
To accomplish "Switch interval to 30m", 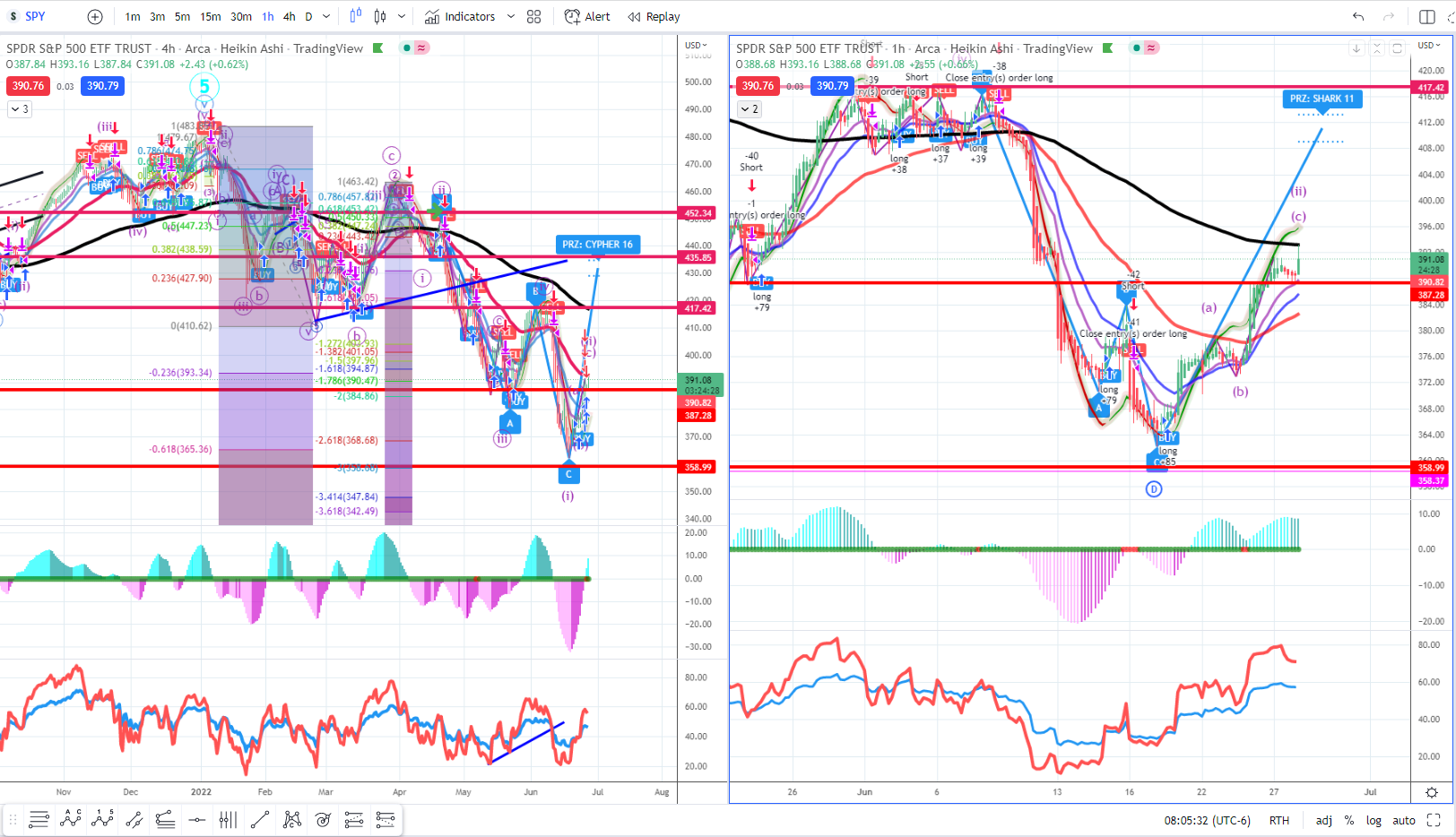I will coord(241,16).
